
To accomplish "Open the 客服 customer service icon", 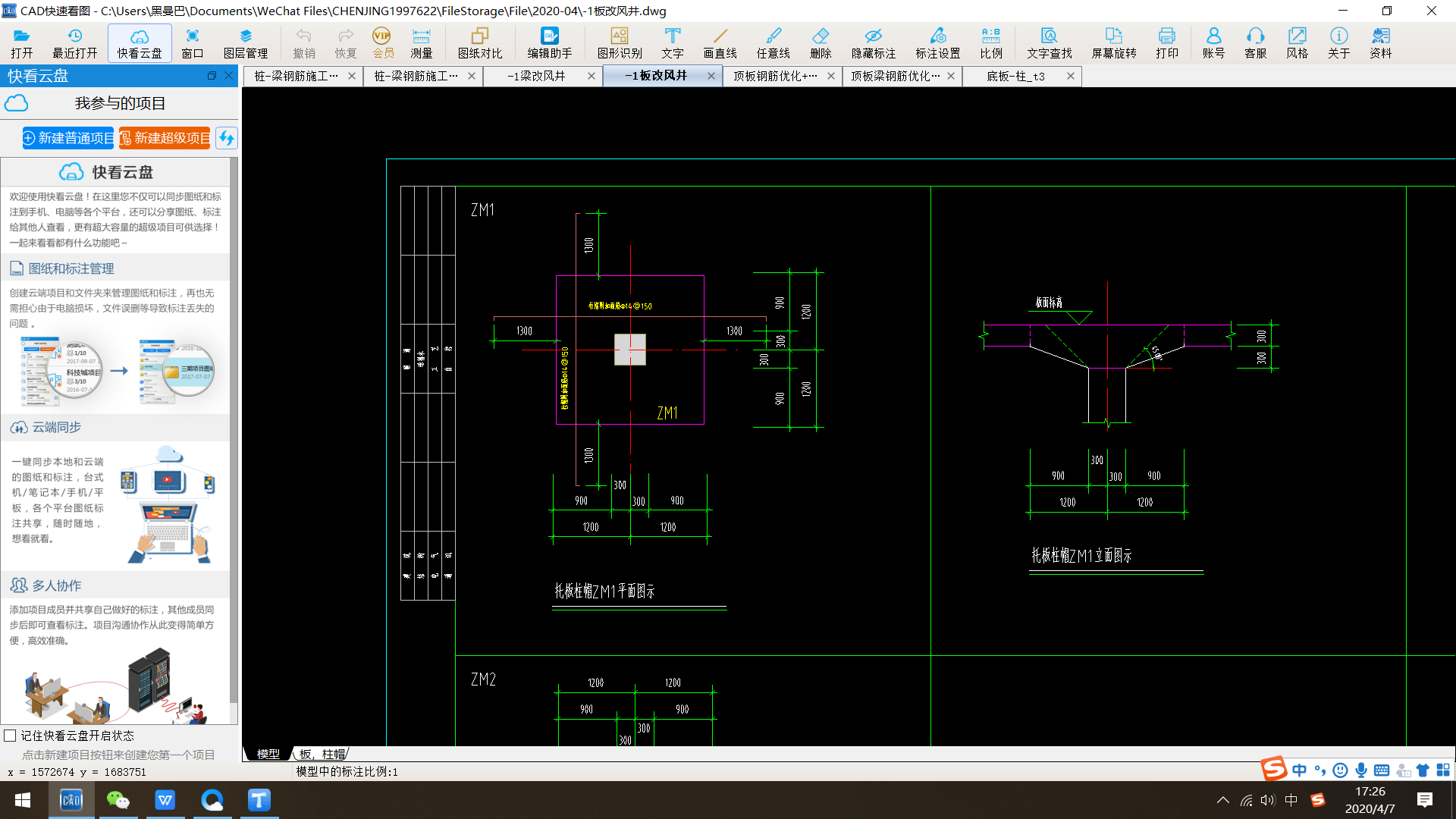I will (1256, 43).
